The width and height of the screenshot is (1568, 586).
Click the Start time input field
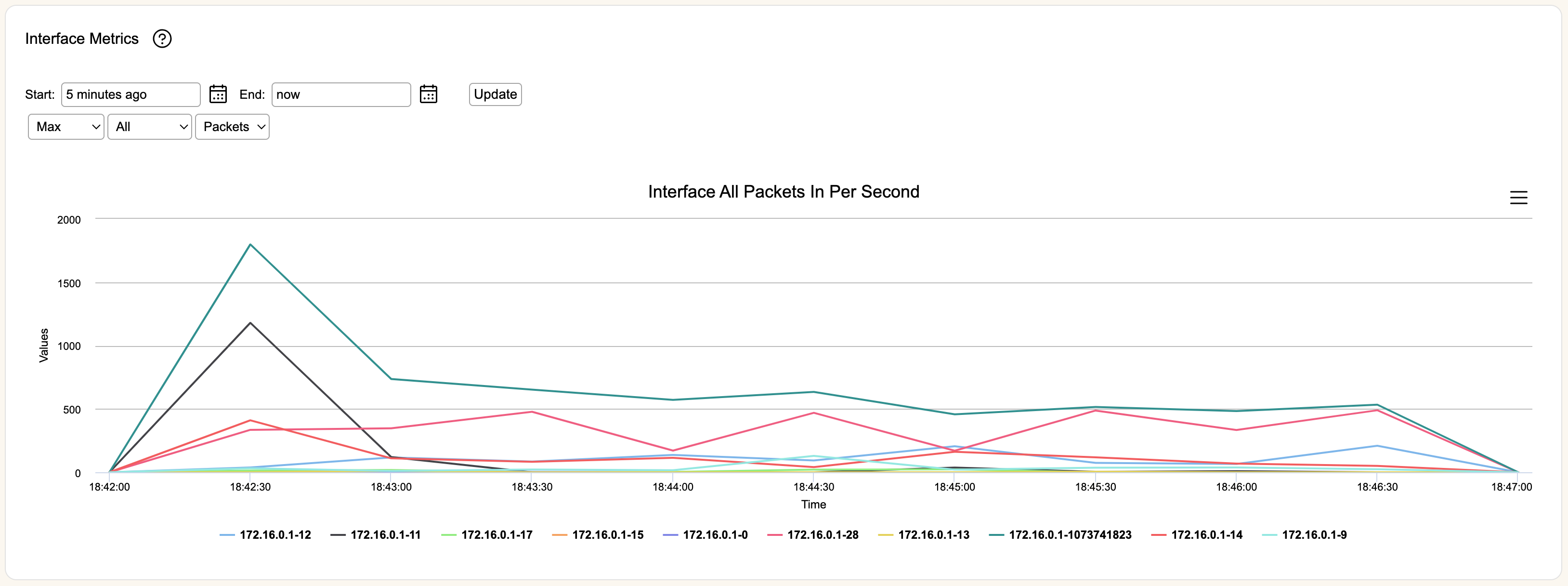pos(131,94)
